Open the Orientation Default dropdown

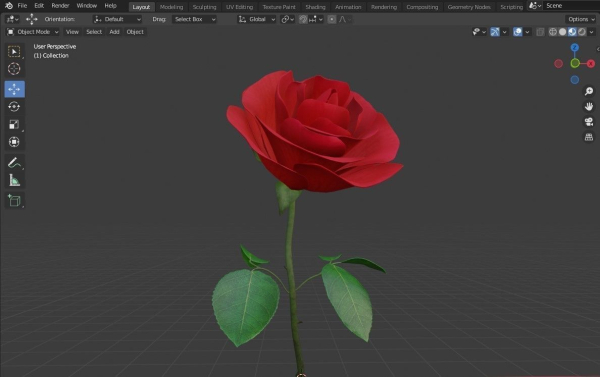[117, 19]
